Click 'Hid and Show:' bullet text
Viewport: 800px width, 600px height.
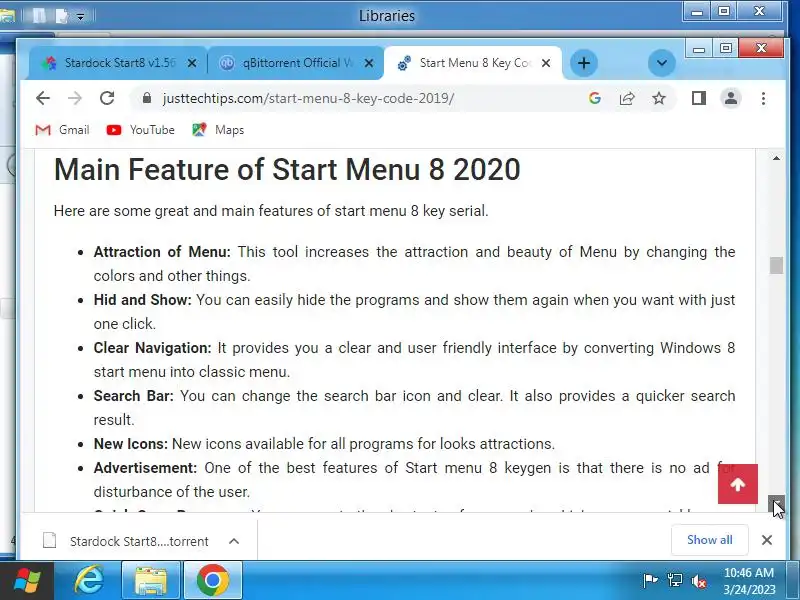142,300
